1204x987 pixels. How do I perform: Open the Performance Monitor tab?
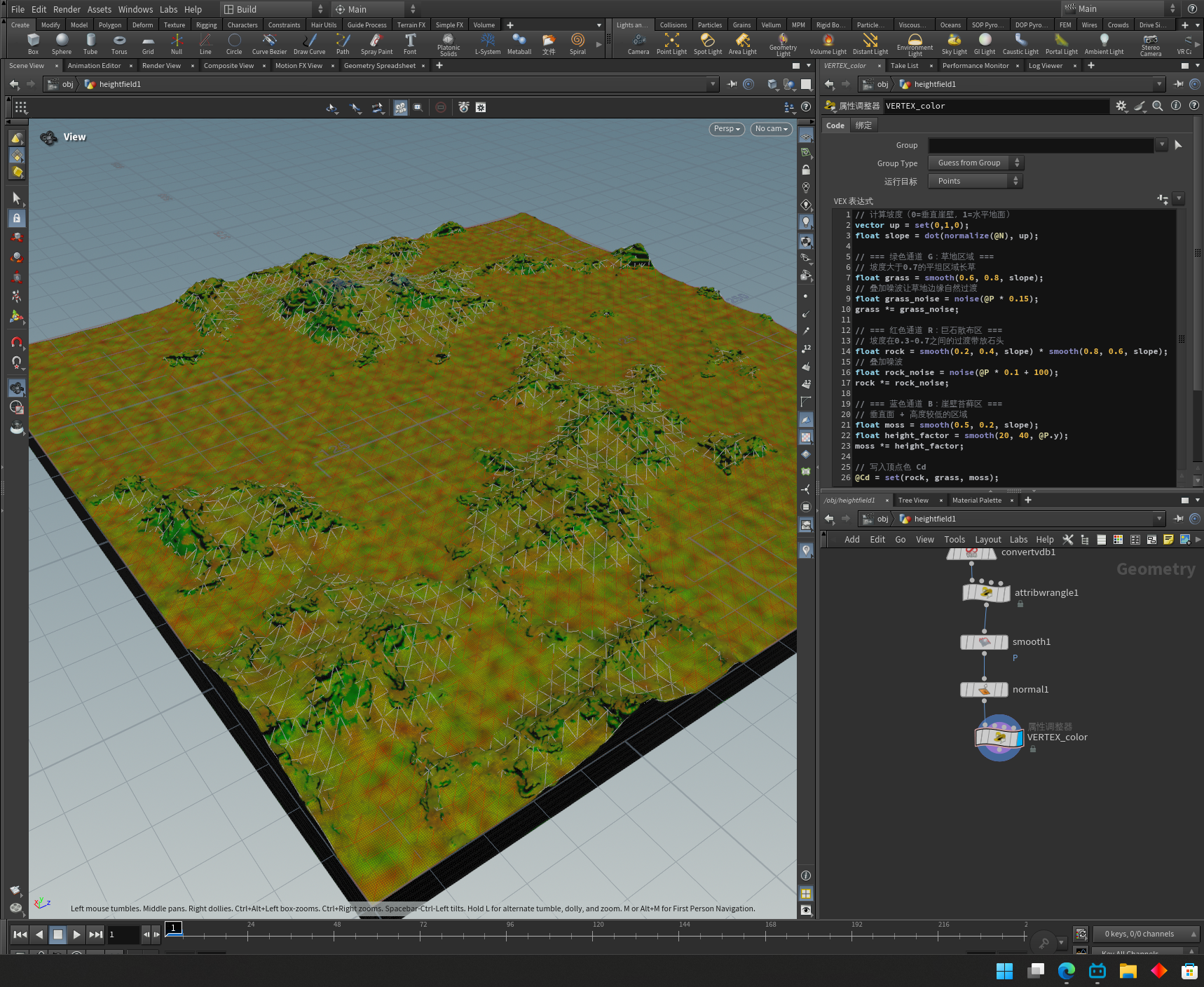click(x=976, y=66)
